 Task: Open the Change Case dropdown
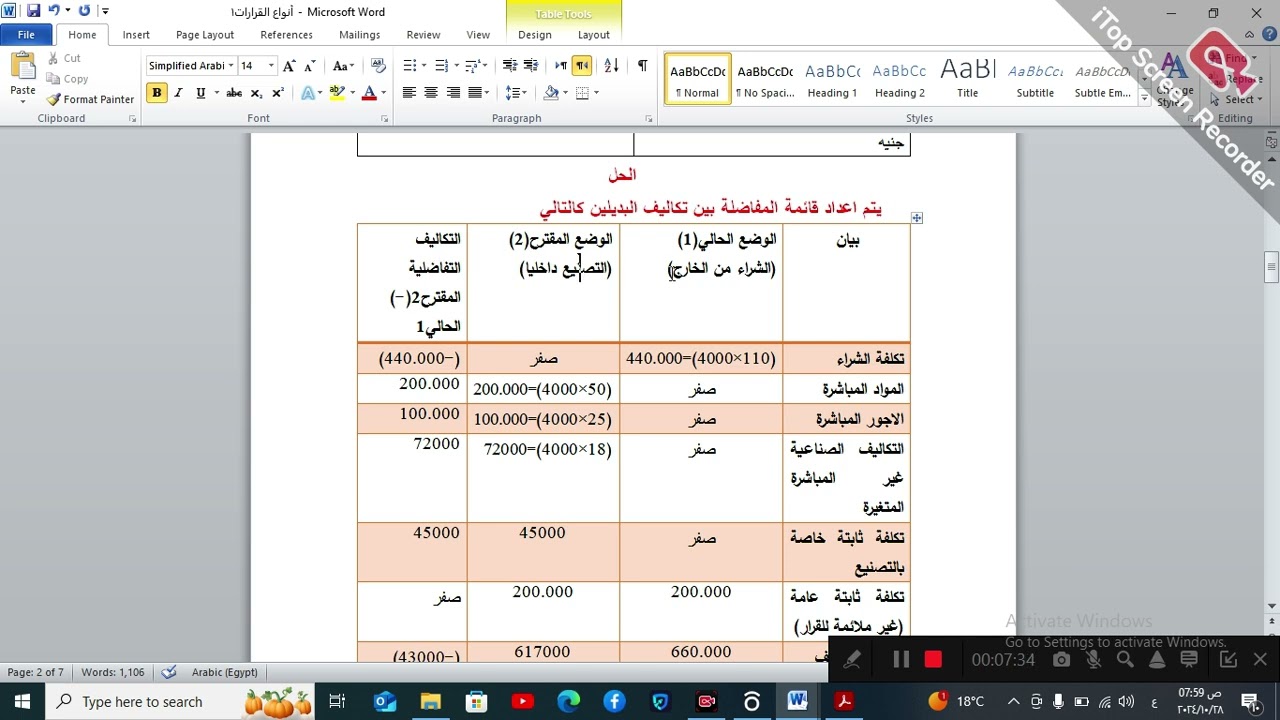[344, 66]
